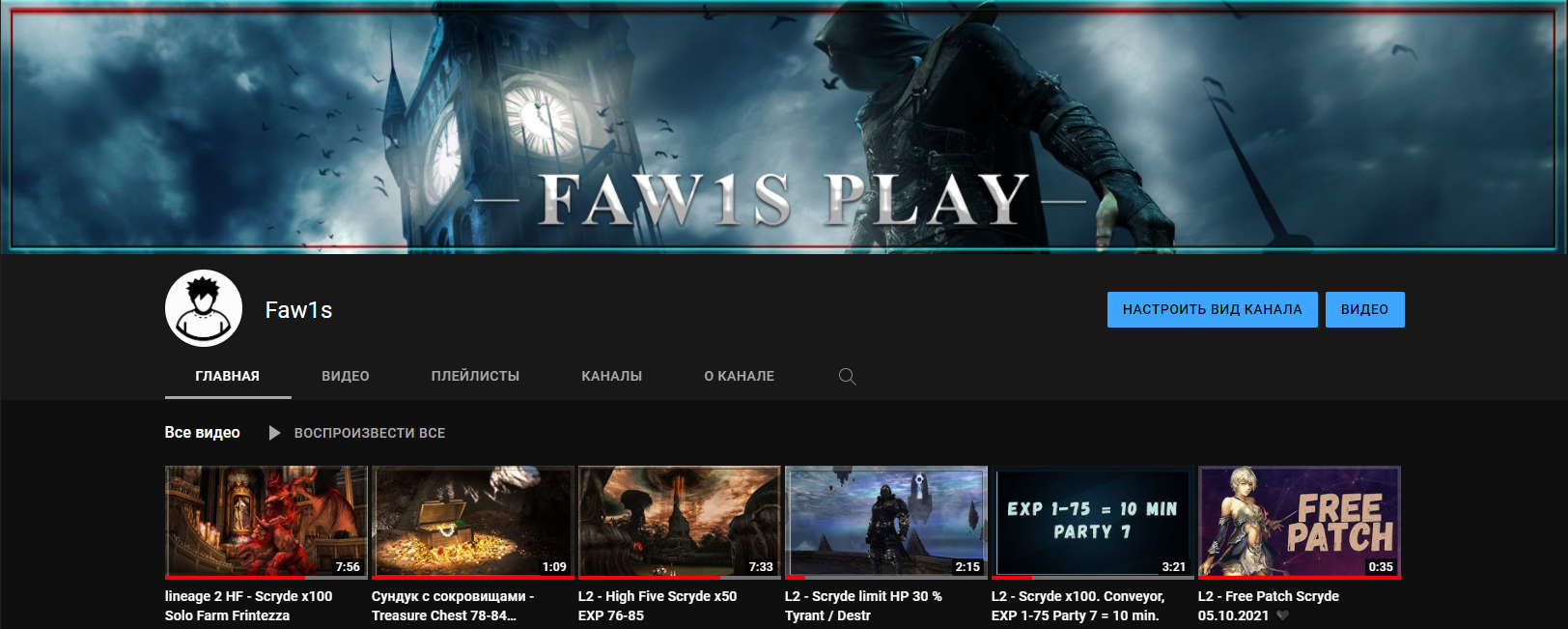Play the High Five Scryde x50 thumbnail
Viewport: 1568px width, 629px height.
(679, 522)
